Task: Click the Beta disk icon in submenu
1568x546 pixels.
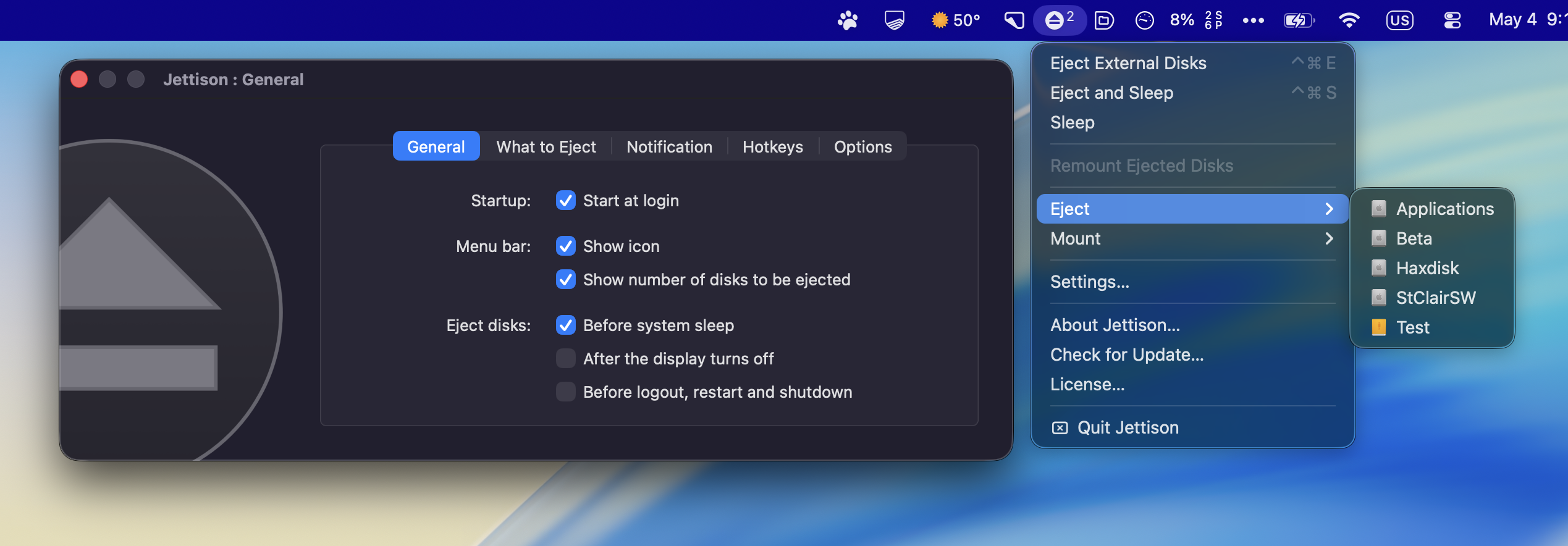Action: click(x=1378, y=238)
